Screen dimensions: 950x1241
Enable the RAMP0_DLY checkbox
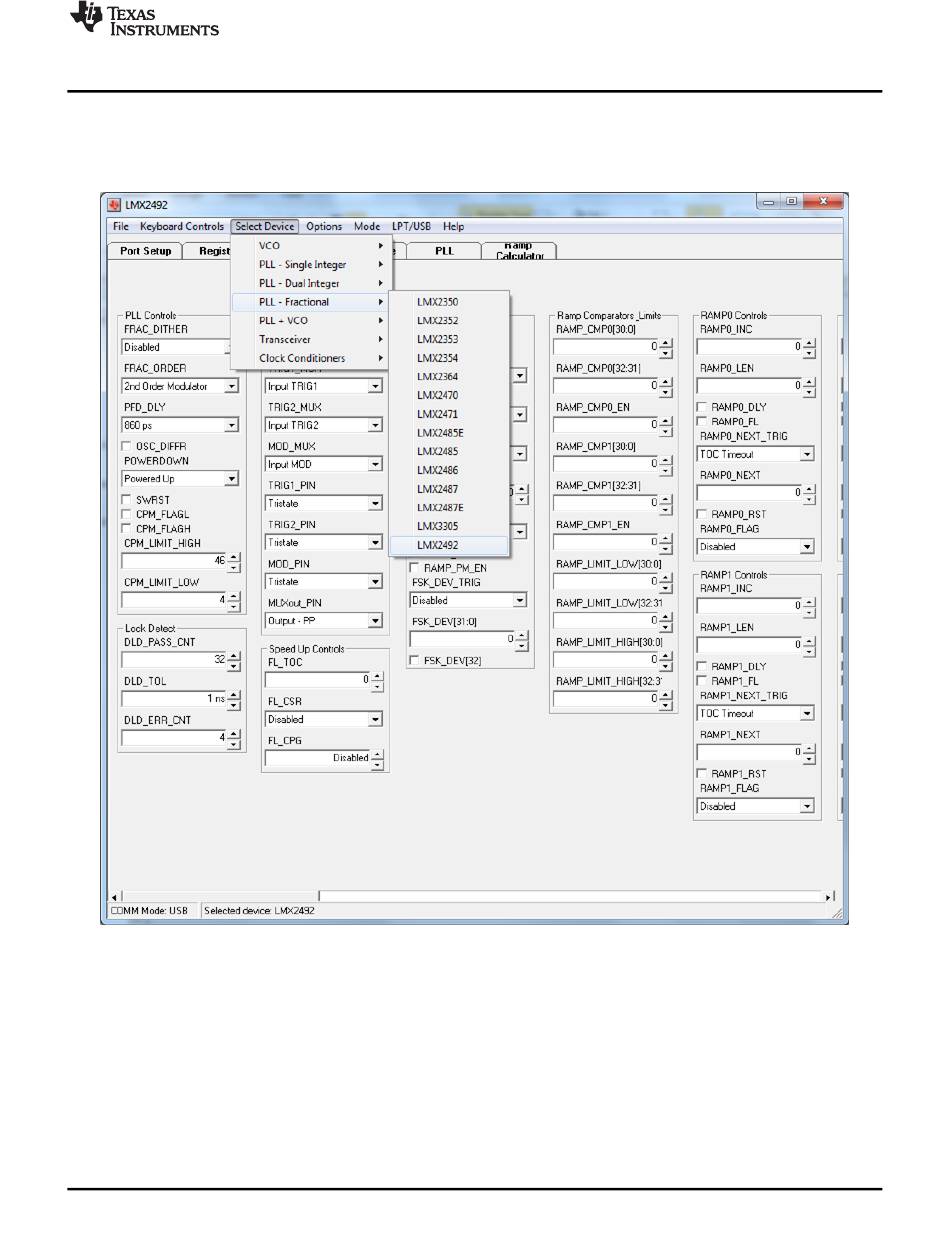point(702,408)
